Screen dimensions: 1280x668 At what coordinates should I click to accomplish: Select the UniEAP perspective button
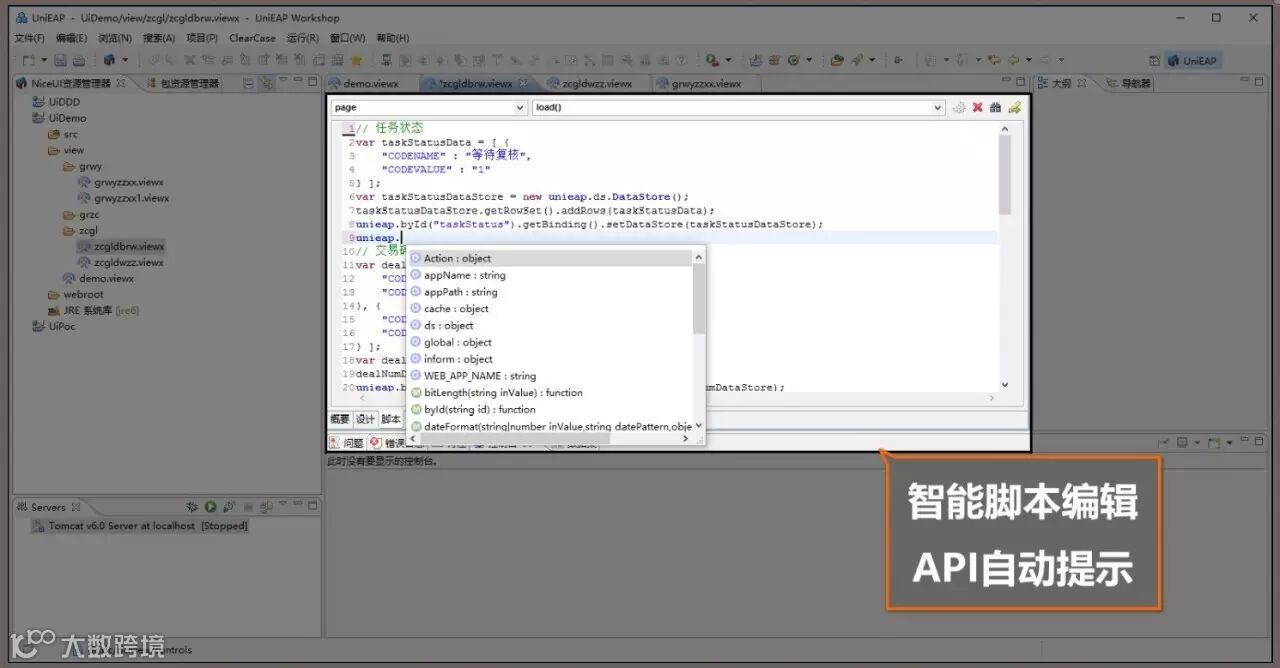[1194, 61]
